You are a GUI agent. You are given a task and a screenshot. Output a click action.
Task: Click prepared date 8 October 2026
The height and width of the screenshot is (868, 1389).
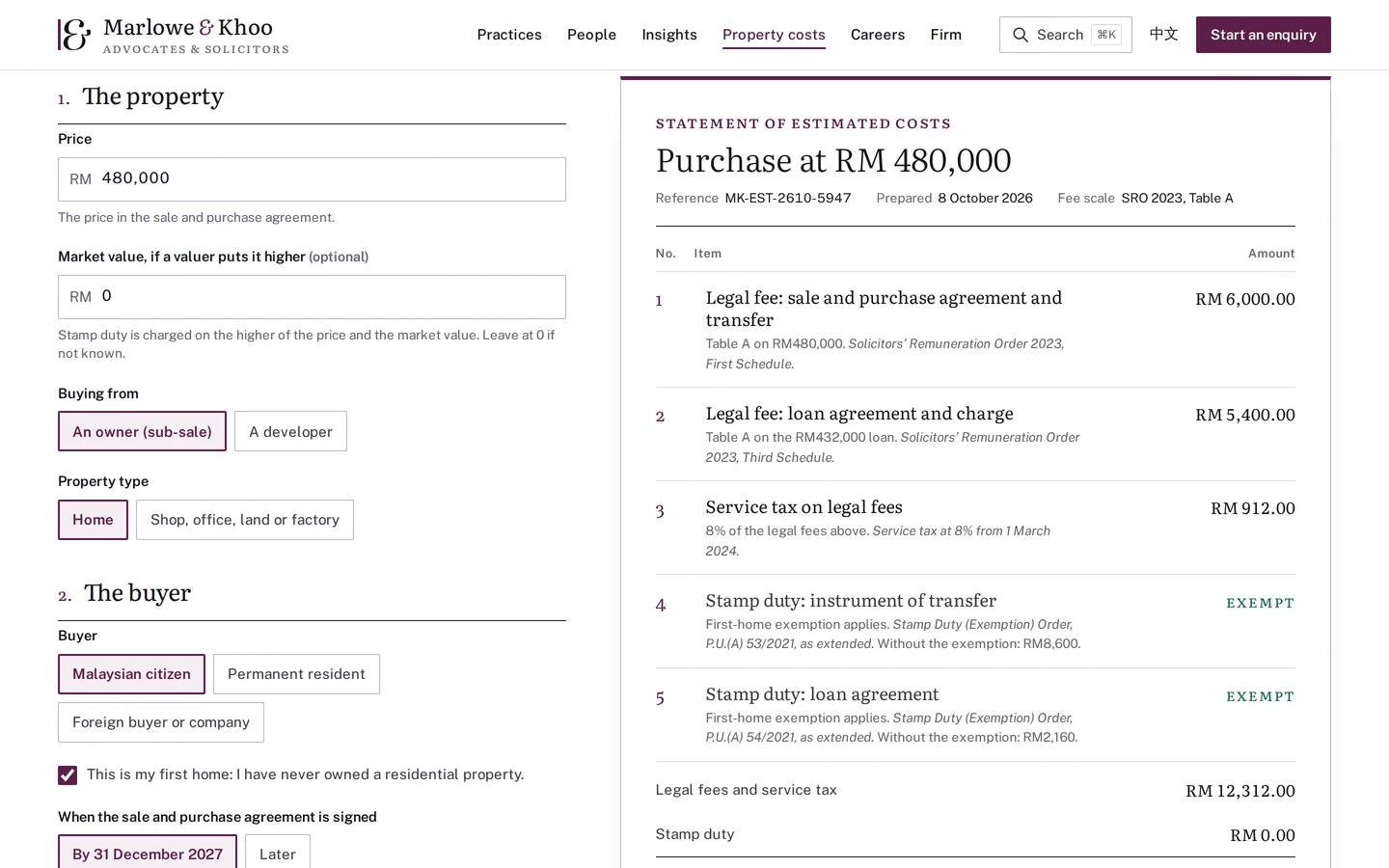[x=985, y=199]
